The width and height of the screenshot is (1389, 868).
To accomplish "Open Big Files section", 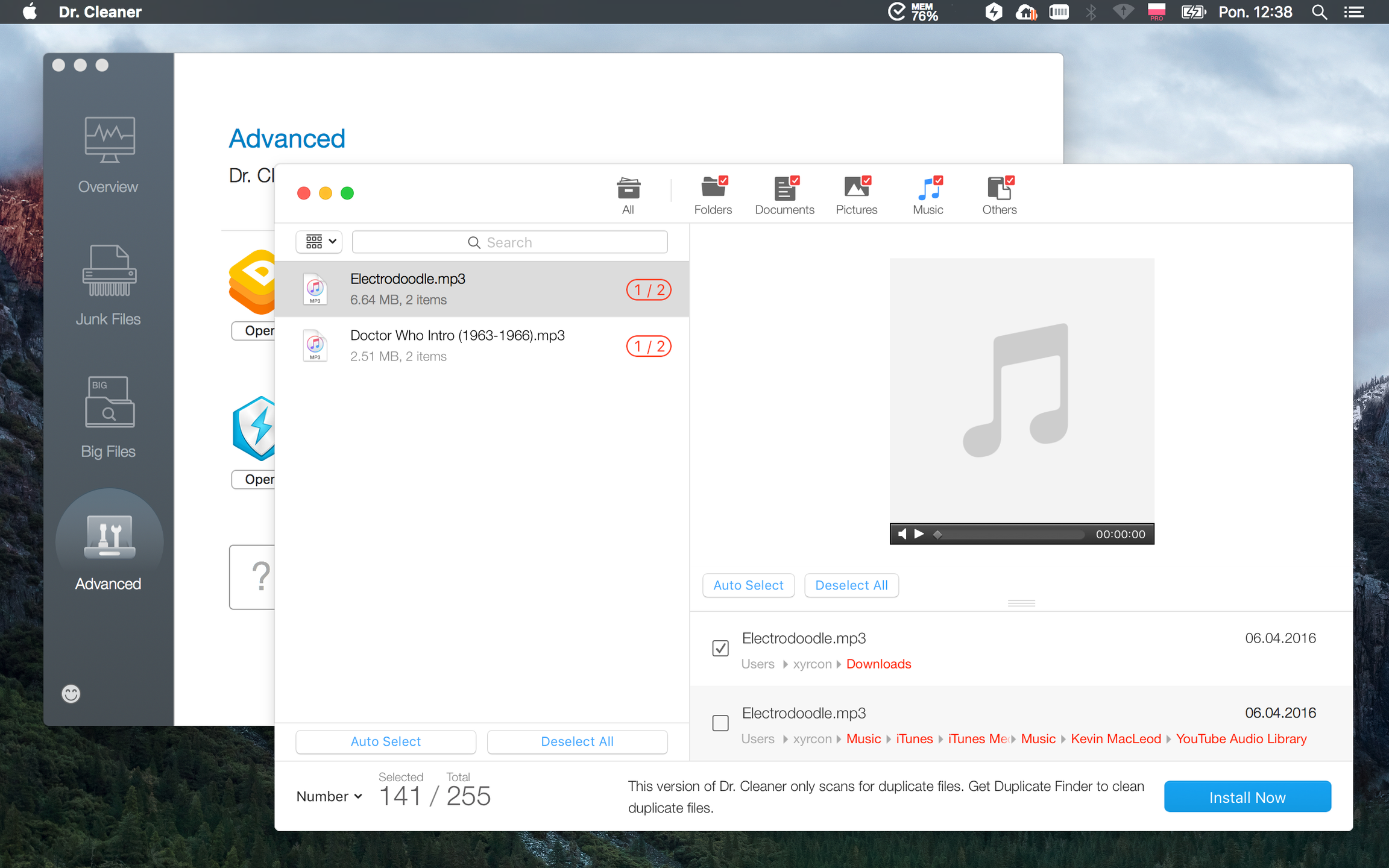I will pos(109,418).
